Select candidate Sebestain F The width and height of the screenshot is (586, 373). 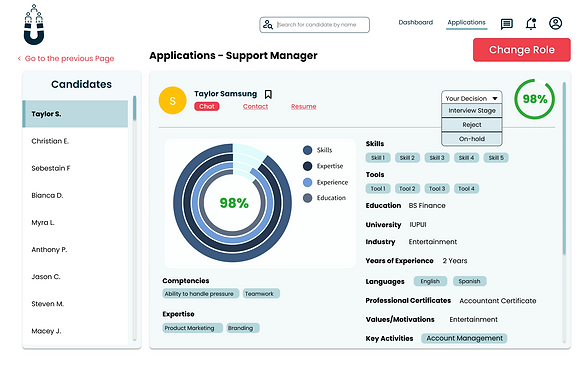coord(75,169)
